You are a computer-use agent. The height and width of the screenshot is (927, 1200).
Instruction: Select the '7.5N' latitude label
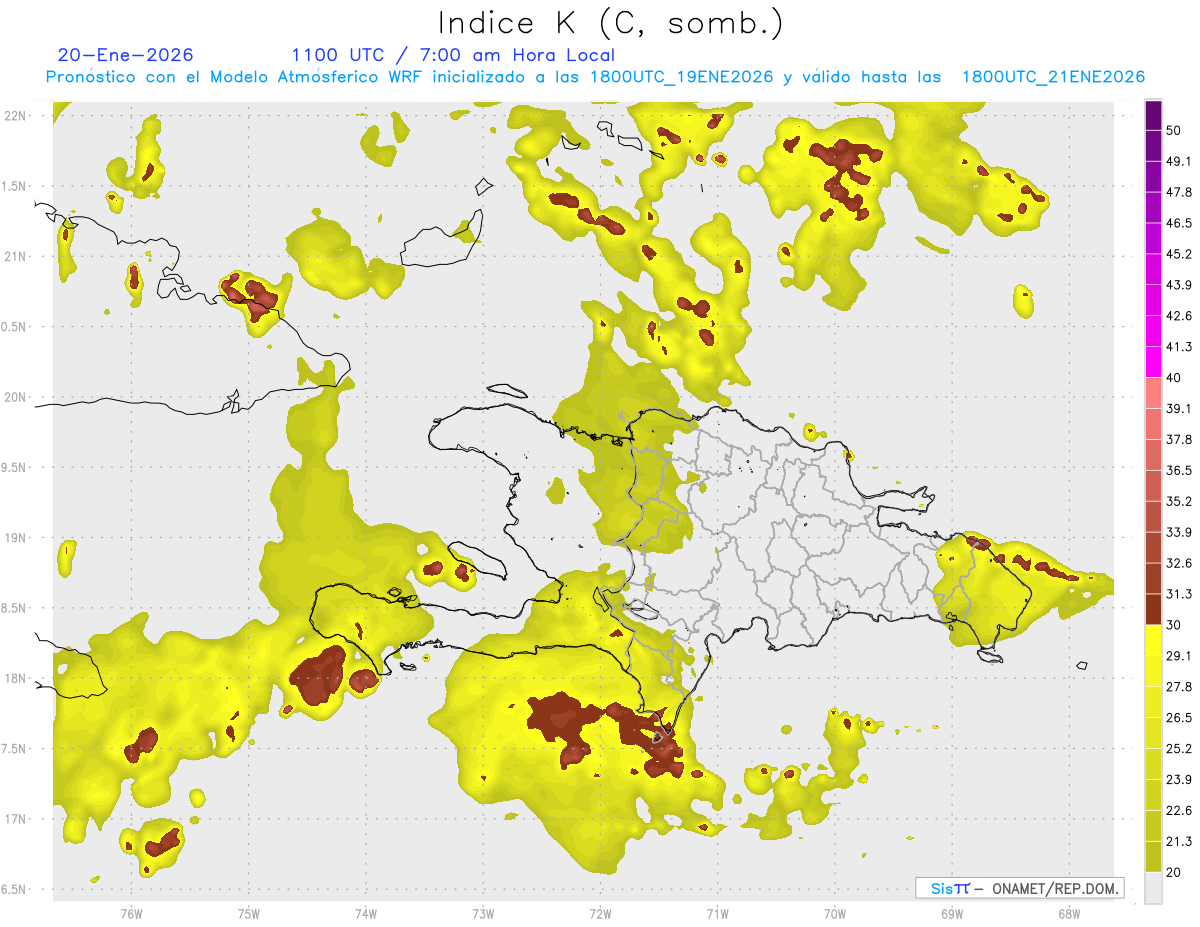(15, 749)
